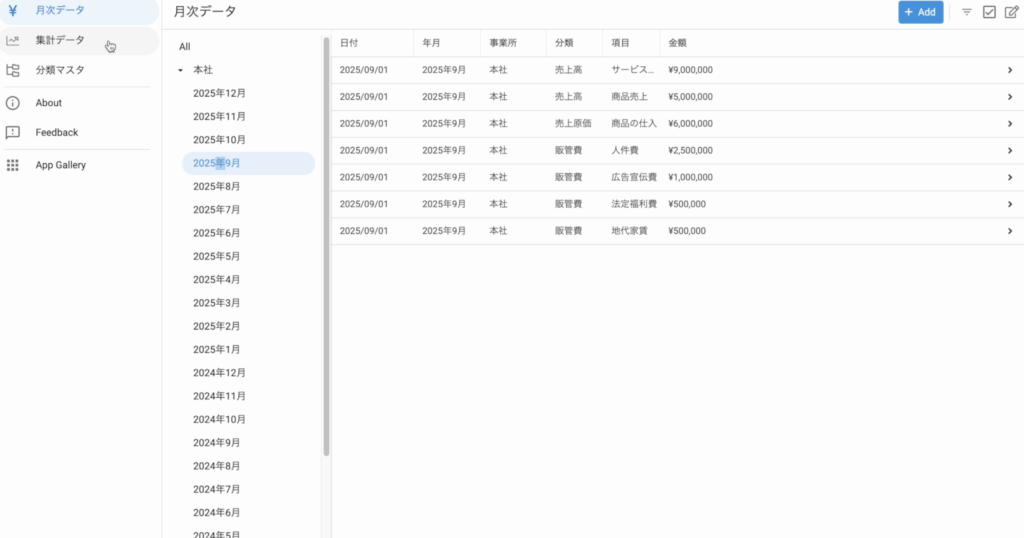Open details chevron for サービス row
The image size is (1024, 538).
[1010, 70]
